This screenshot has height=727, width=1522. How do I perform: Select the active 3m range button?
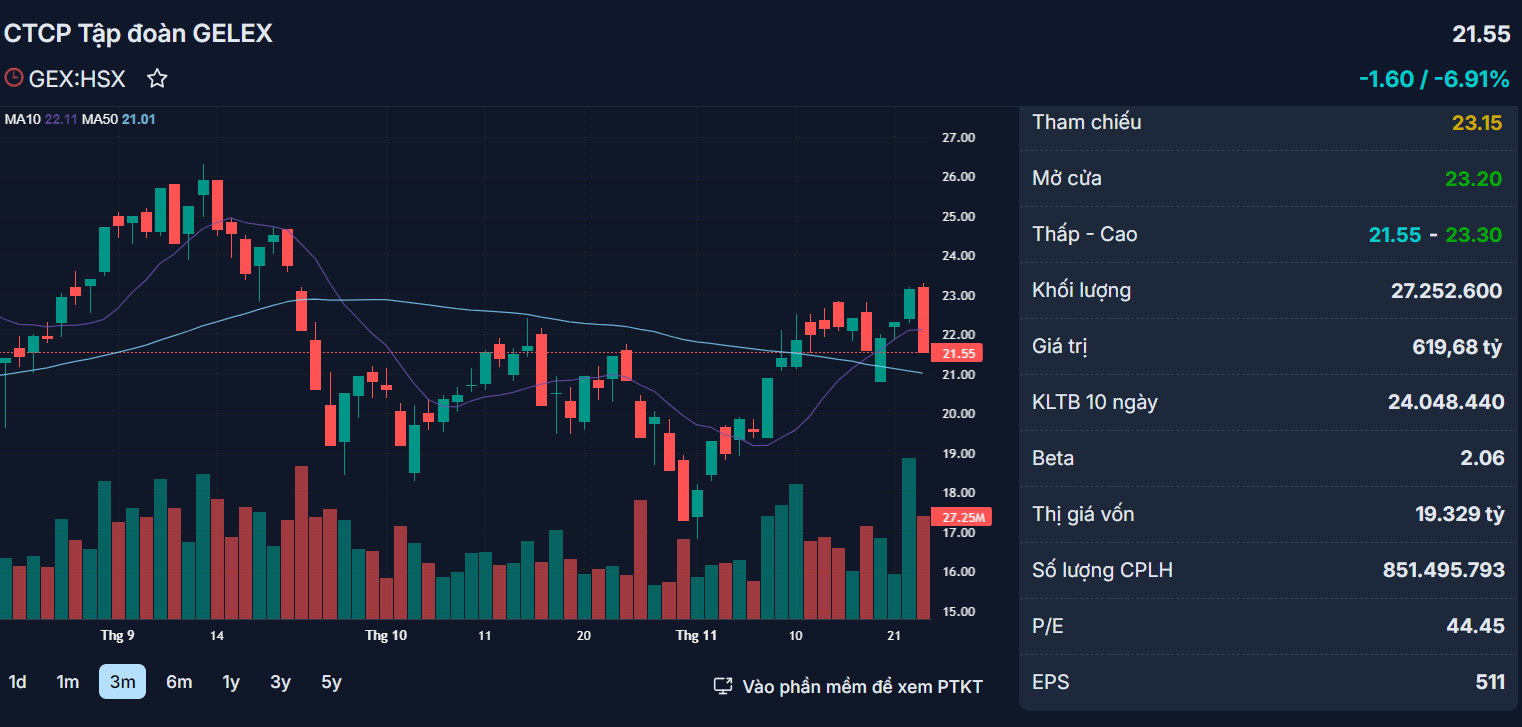click(122, 682)
